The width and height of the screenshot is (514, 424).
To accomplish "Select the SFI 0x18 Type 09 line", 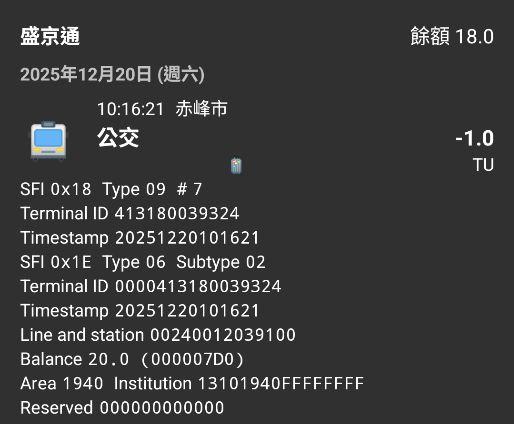I will pos(111,189).
